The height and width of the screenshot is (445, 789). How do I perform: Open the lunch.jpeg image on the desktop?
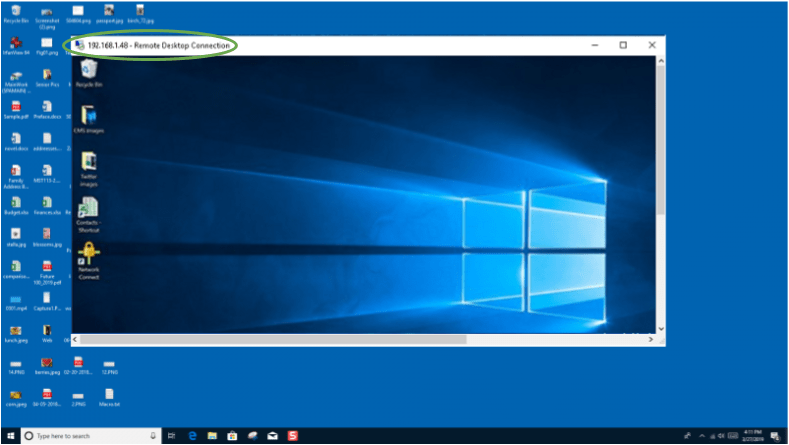pyautogui.click(x=16, y=334)
